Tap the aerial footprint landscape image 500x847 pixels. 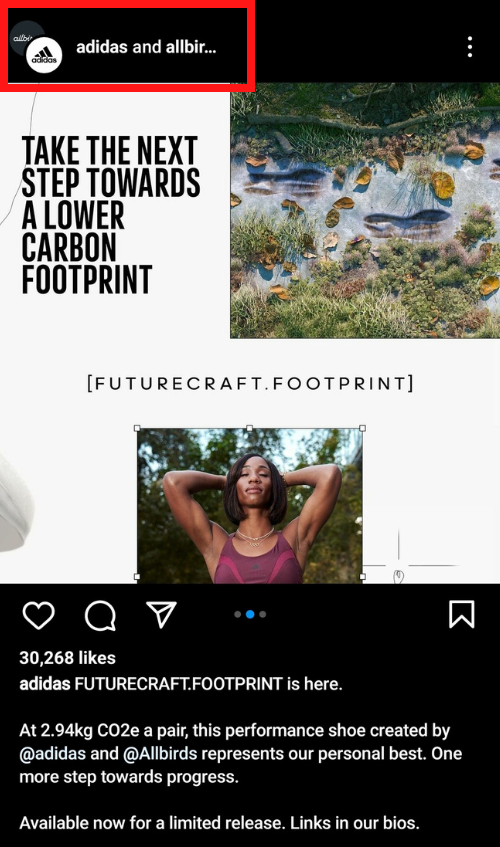(x=365, y=211)
